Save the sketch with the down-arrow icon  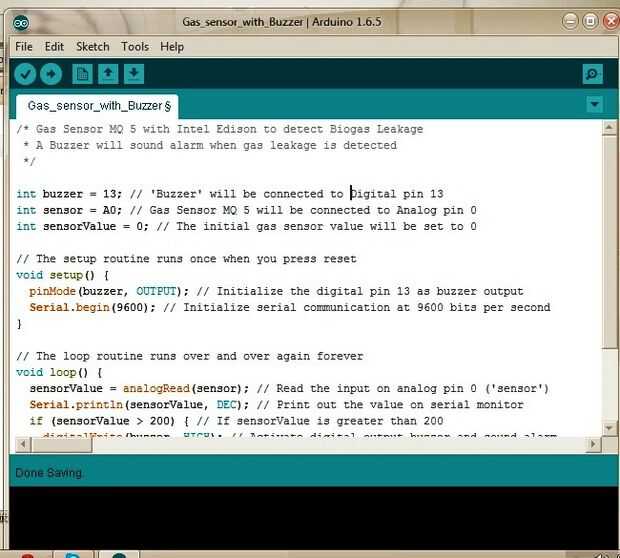pos(134,74)
